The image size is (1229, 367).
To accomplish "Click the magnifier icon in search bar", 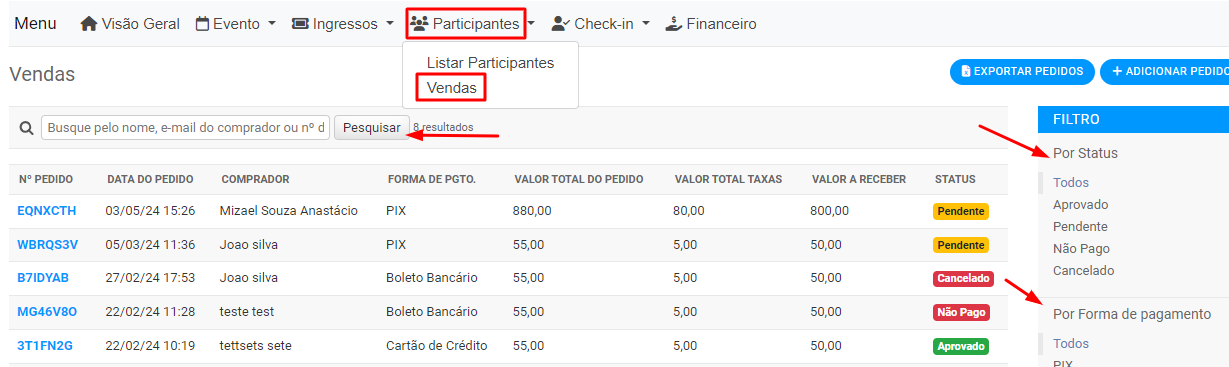I will 26,128.
